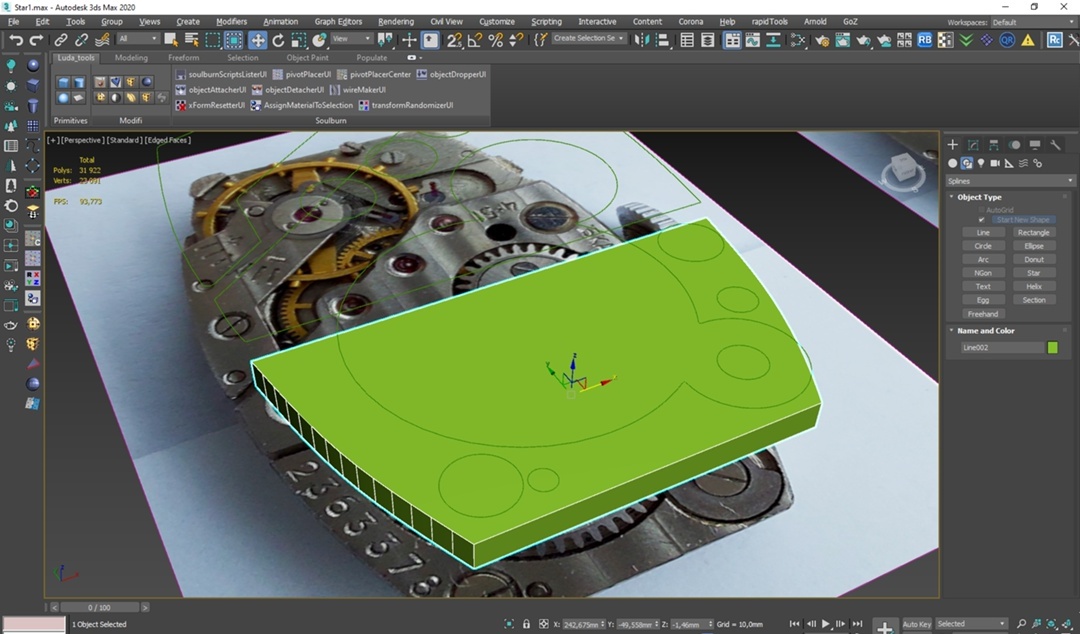Viewport: 1080px width, 634px height.
Task: Click the Unlink Selection icon
Action: coord(81,40)
